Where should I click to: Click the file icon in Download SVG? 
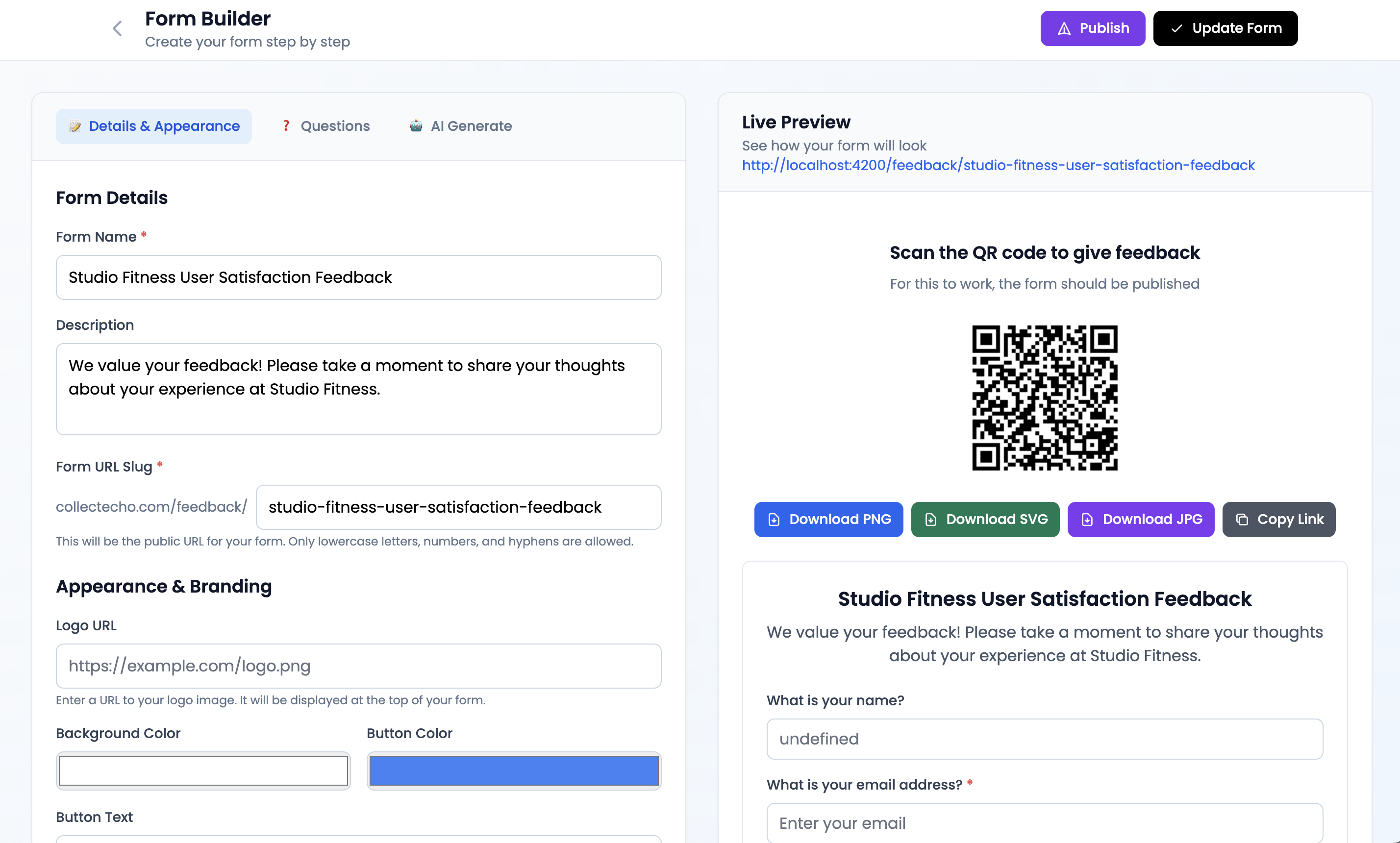click(931, 520)
